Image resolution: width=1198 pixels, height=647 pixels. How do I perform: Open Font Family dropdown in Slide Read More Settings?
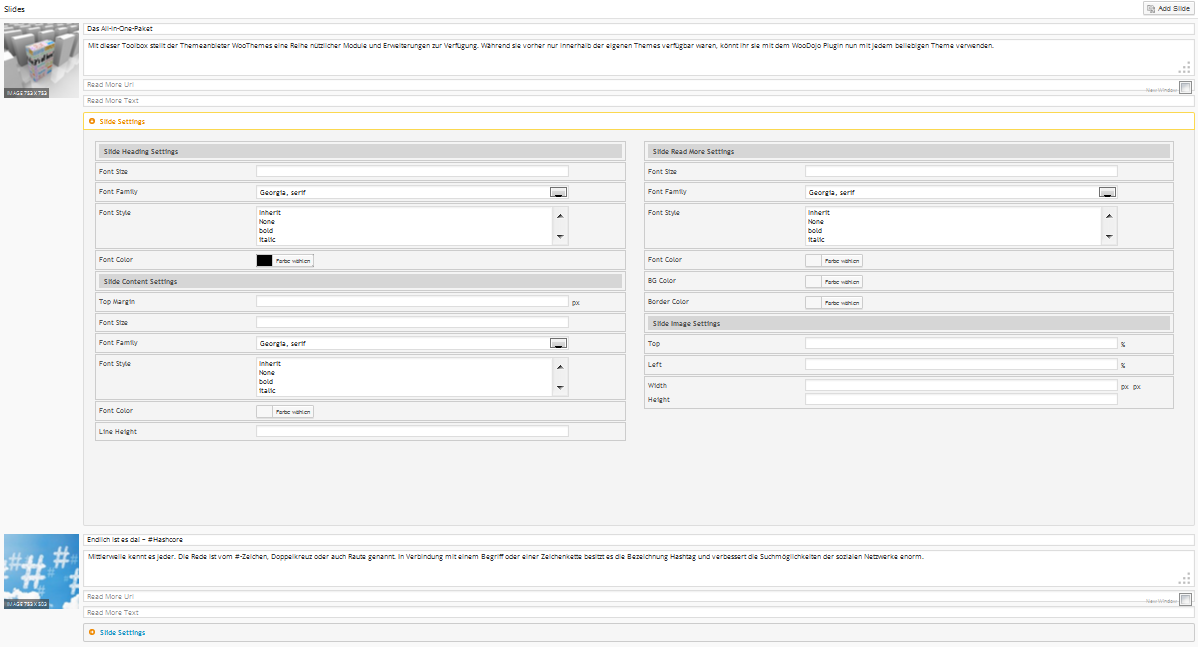click(1107, 192)
